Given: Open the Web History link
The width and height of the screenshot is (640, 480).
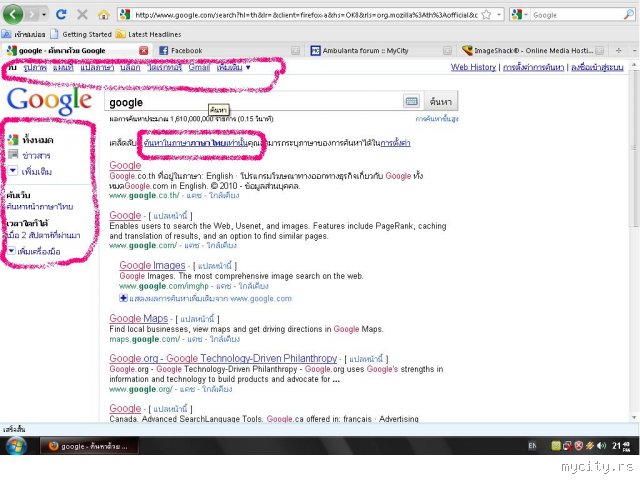Looking at the screenshot, I should [x=473, y=67].
